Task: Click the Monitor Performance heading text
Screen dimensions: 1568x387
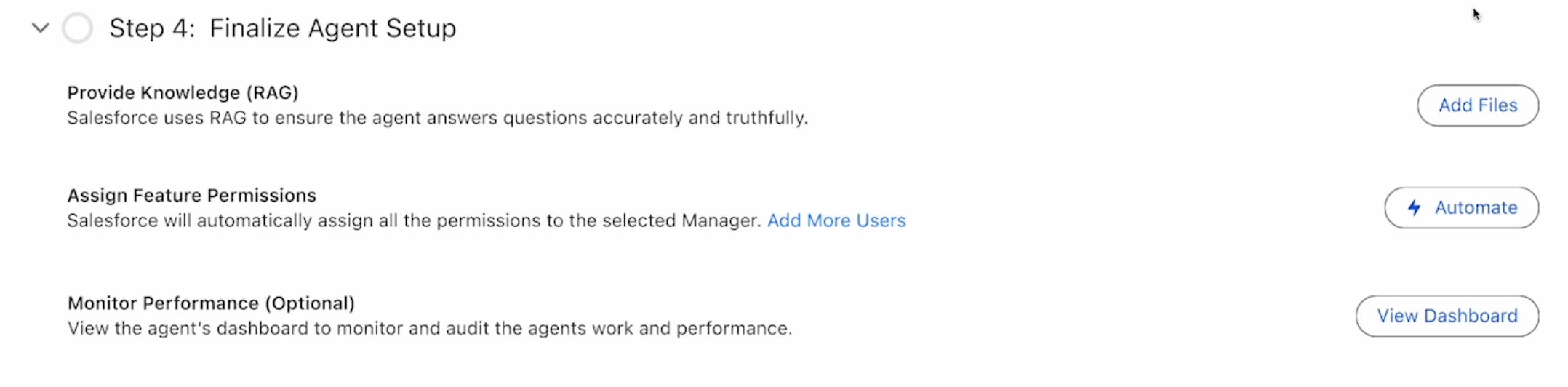Action: [x=163, y=303]
